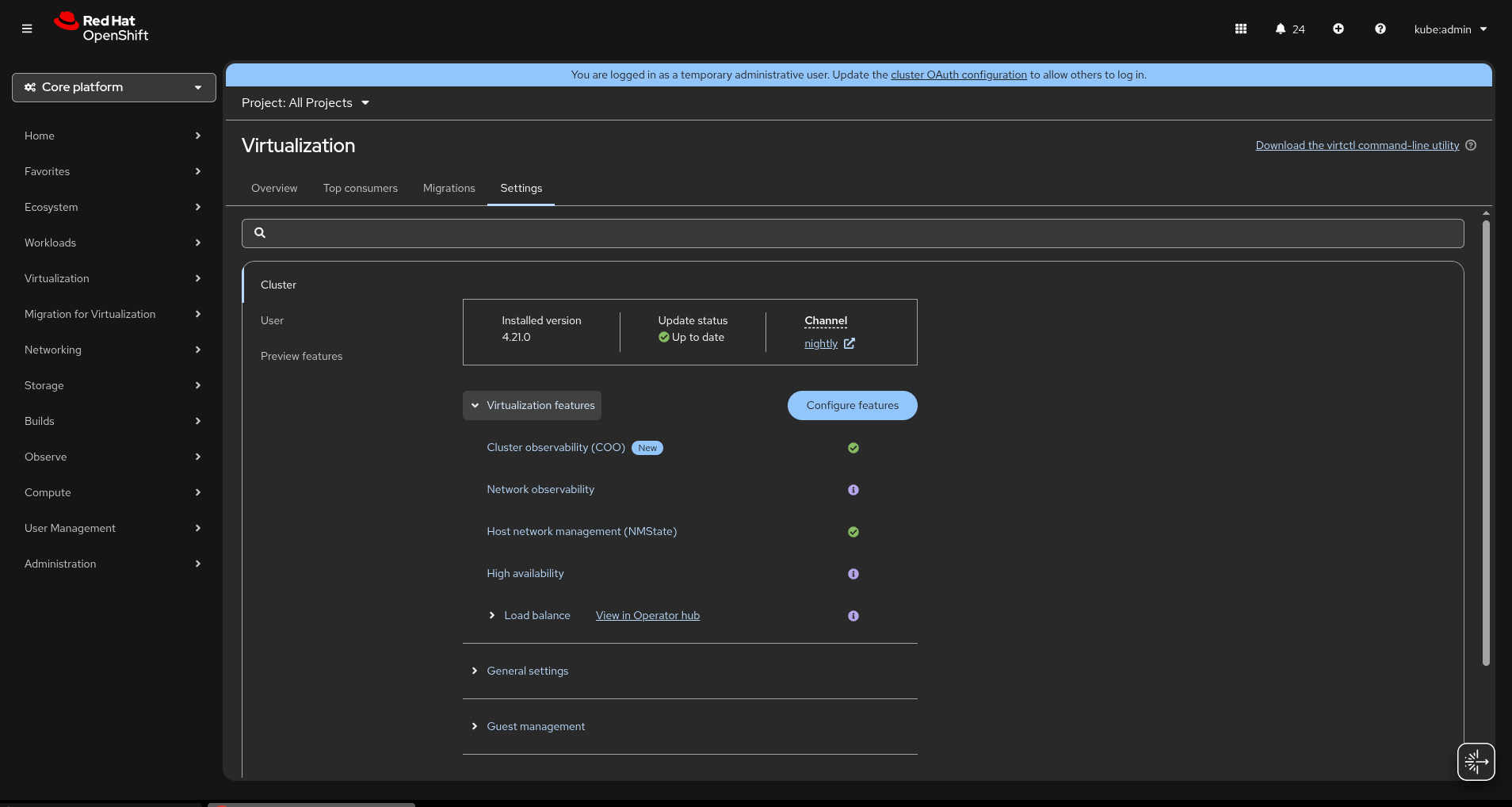
Task: Open the Project: All Projects dropdown
Action: pos(306,103)
